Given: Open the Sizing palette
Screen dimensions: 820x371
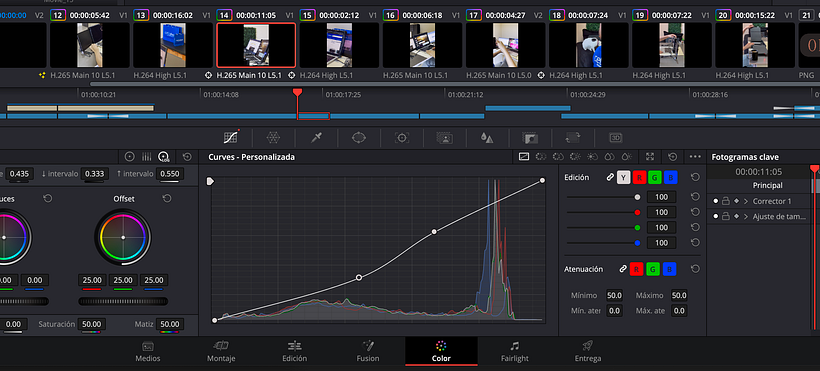Looking at the screenshot, I should pos(573,138).
